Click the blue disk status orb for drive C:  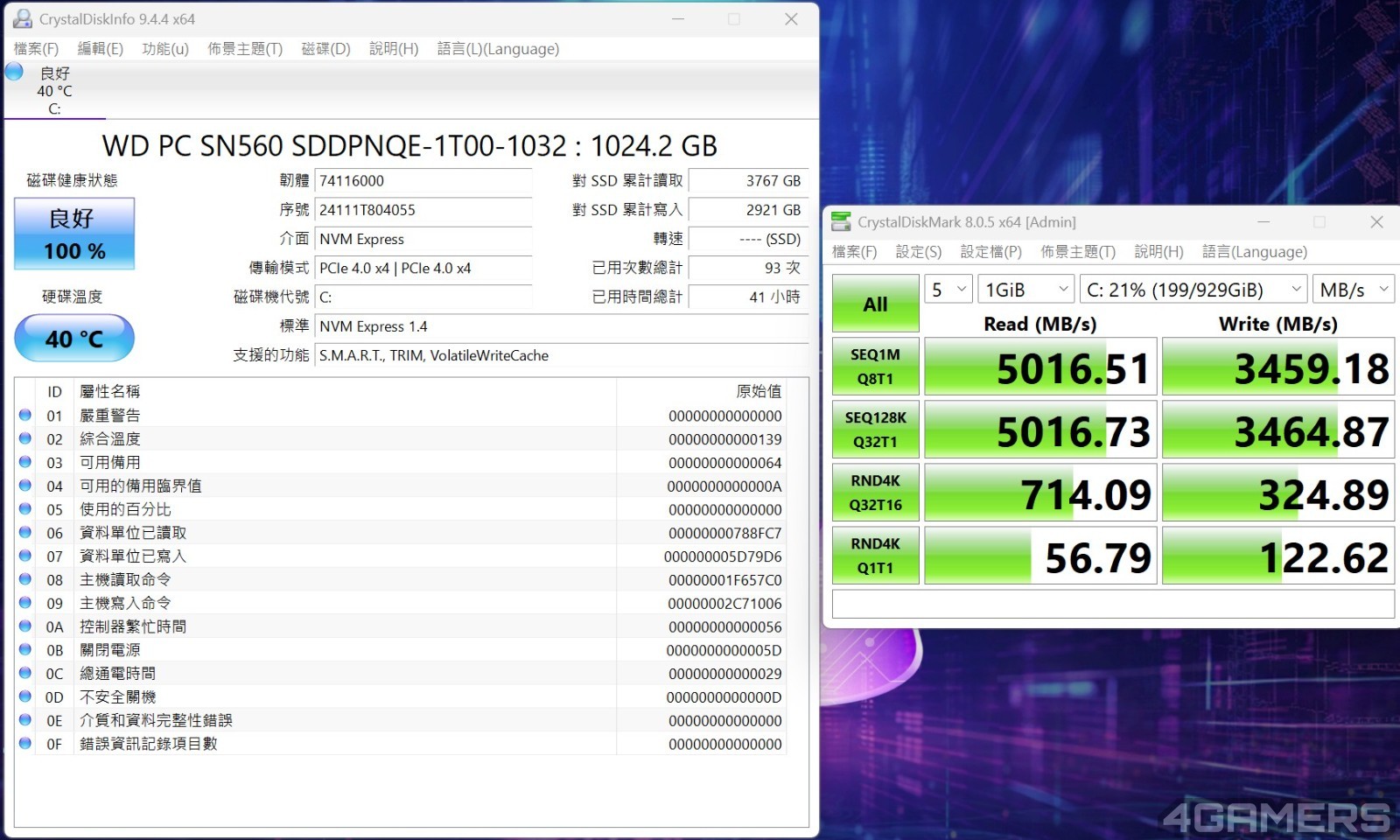pyautogui.click(x=14, y=72)
